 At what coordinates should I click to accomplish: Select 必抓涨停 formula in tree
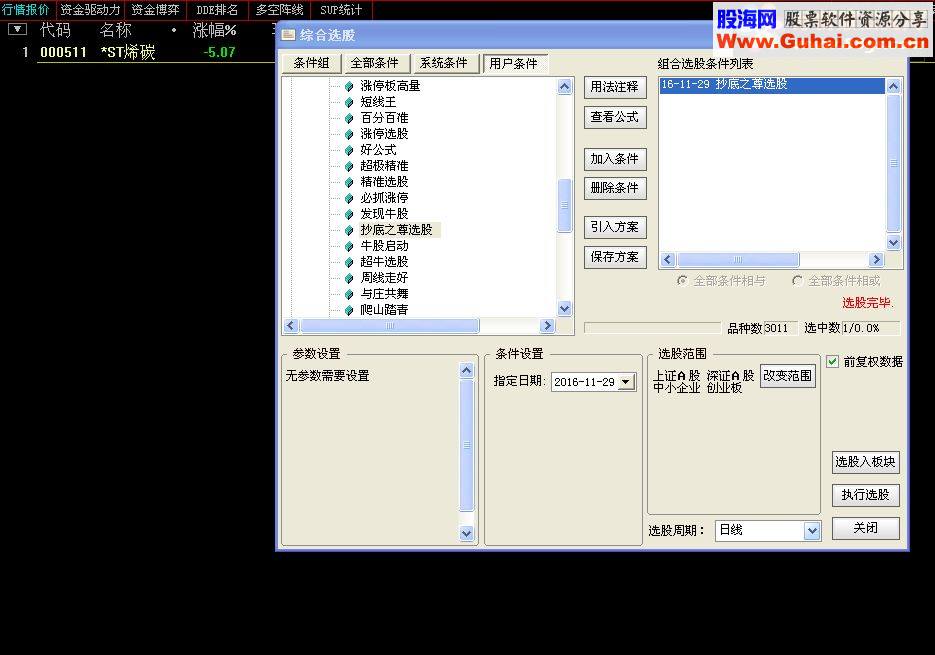[x=384, y=198]
